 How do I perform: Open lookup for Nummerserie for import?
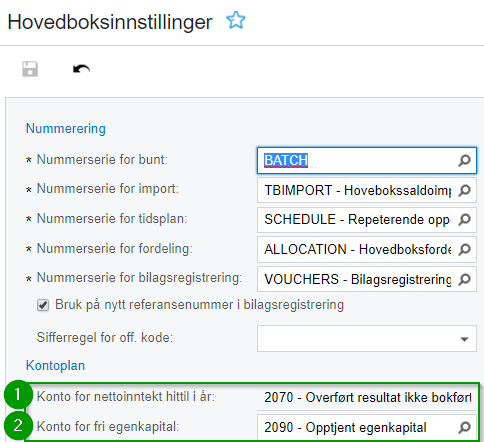[464, 190]
